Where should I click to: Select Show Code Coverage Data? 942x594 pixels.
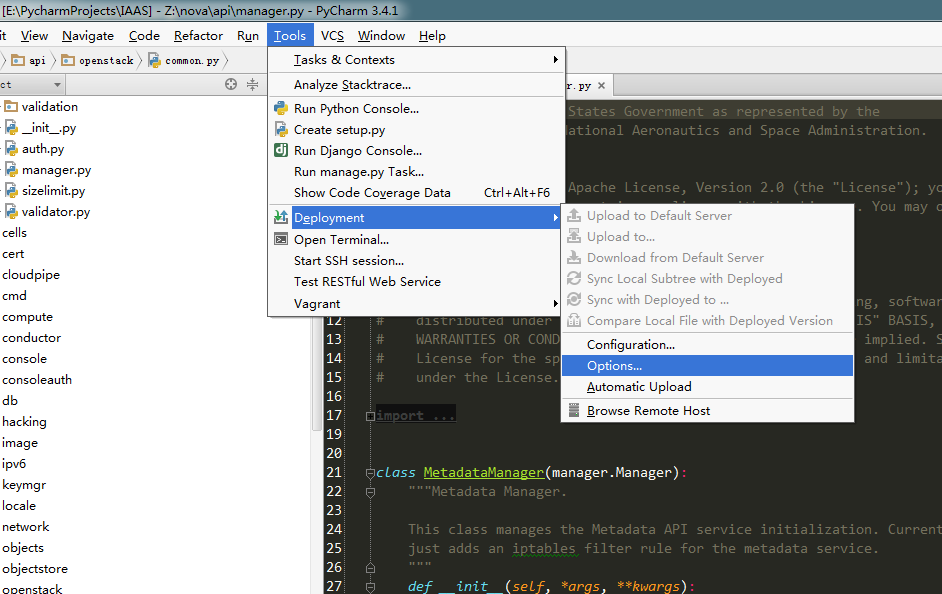(416, 193)
